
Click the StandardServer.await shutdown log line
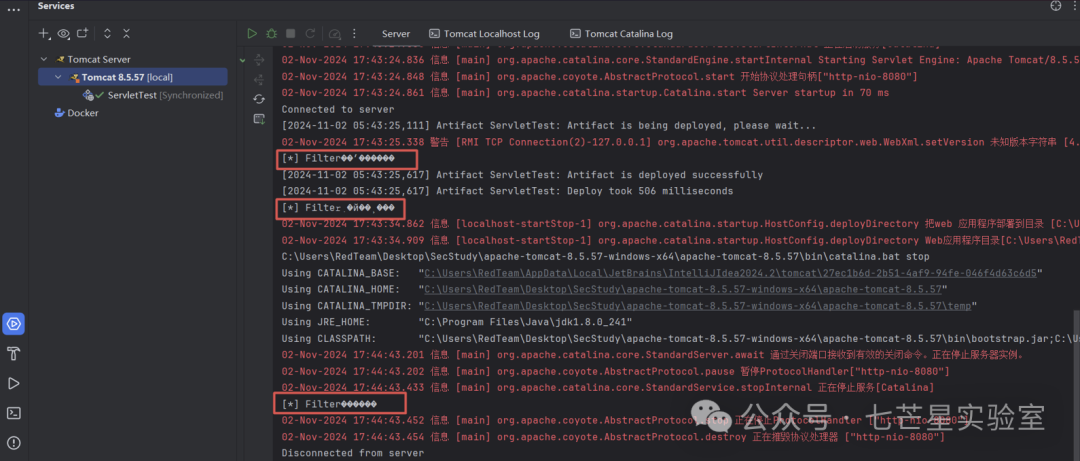[653, 355]
